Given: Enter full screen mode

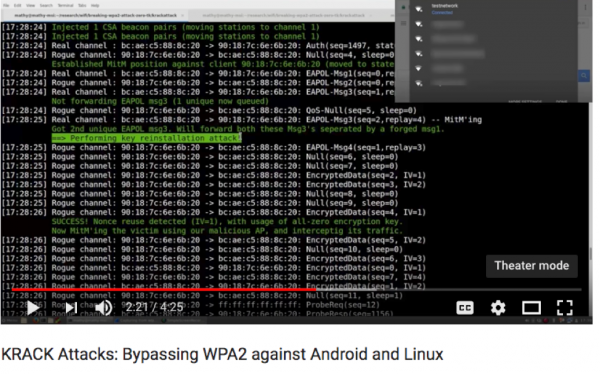Looking at the screenshot, I should click(565, 308).
